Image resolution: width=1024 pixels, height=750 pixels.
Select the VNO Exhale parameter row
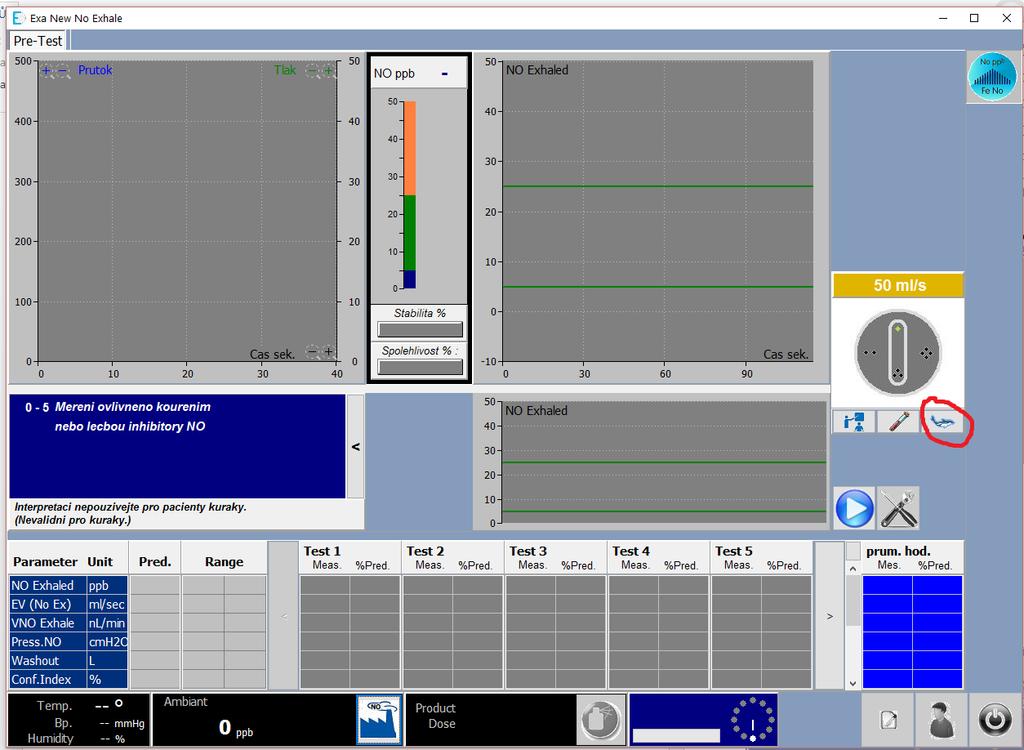pyautogui.click(x=69, y=623)
